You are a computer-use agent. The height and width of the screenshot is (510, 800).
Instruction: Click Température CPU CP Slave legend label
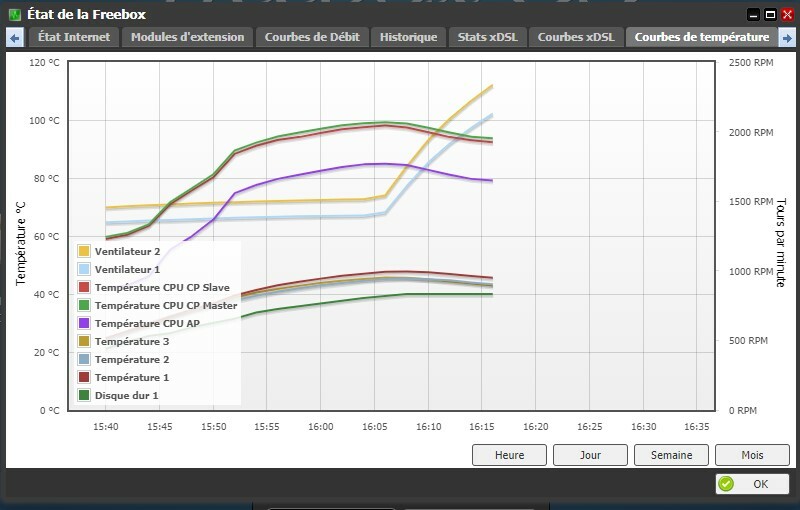pos(162,288)
